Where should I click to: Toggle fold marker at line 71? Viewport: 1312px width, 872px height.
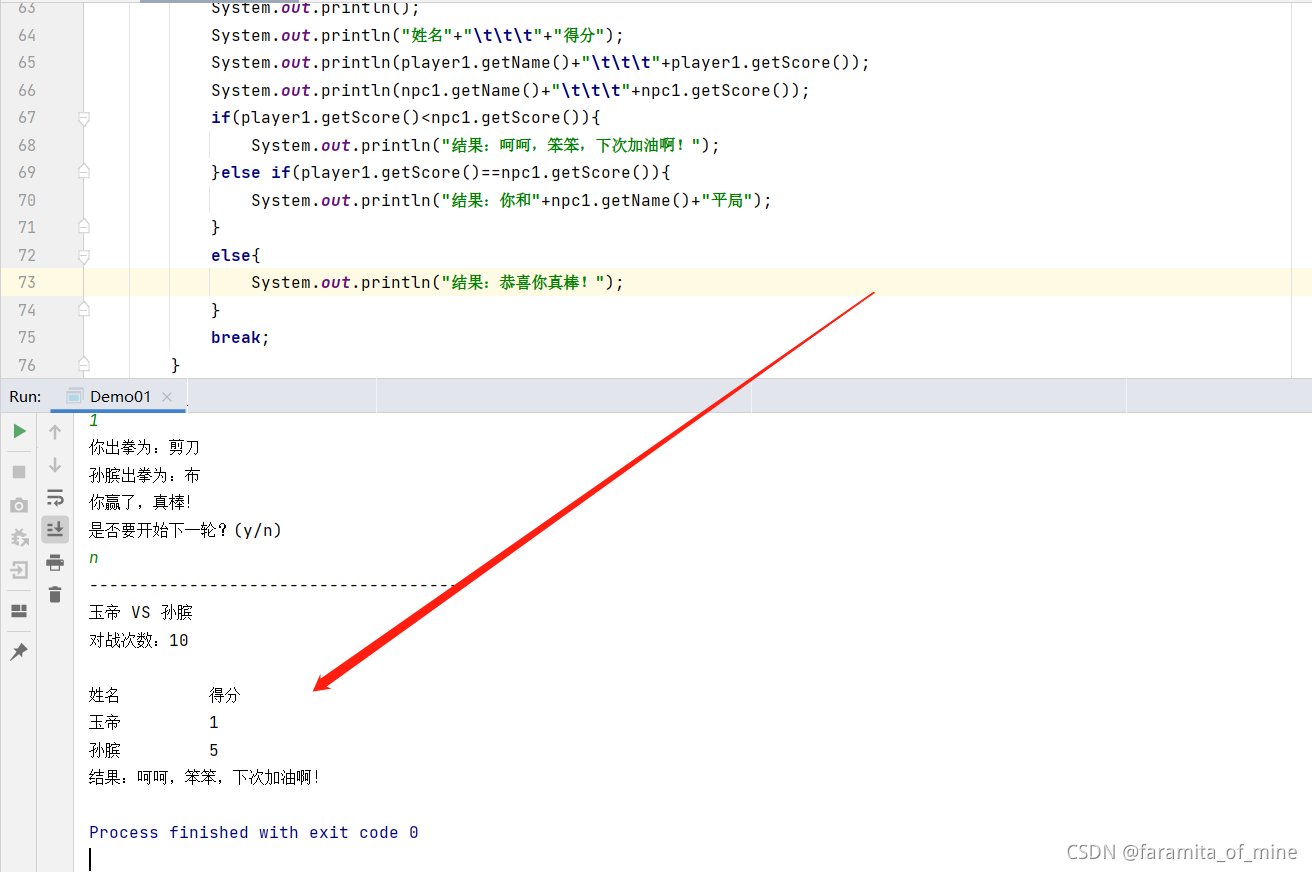(84, 227)
